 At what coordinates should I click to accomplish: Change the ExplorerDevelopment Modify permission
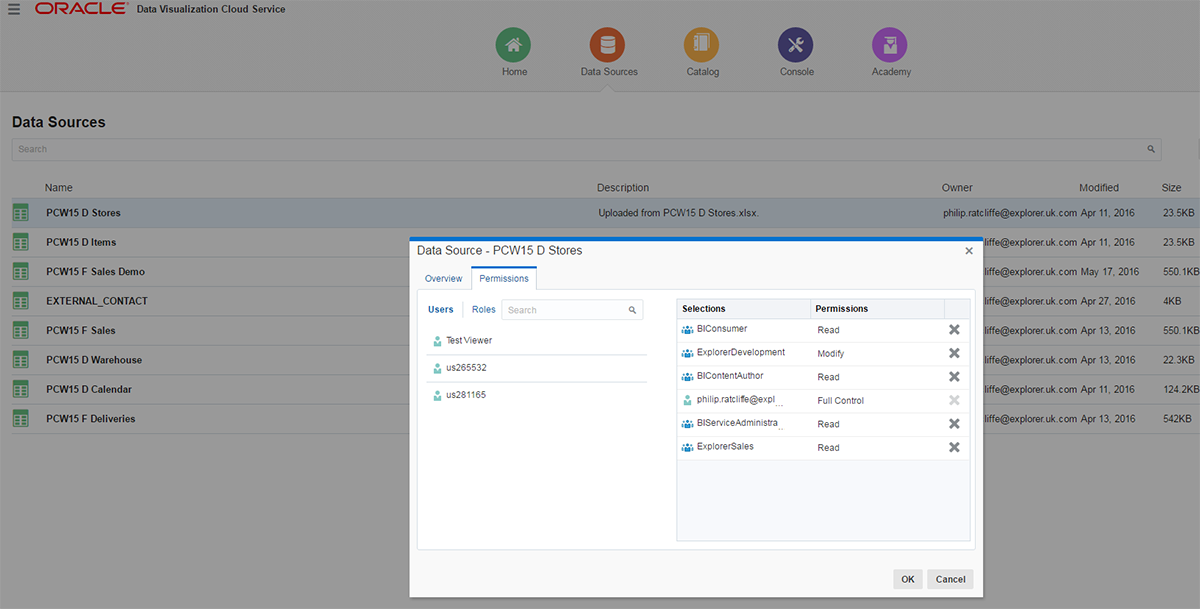click(x=831, y=354)
